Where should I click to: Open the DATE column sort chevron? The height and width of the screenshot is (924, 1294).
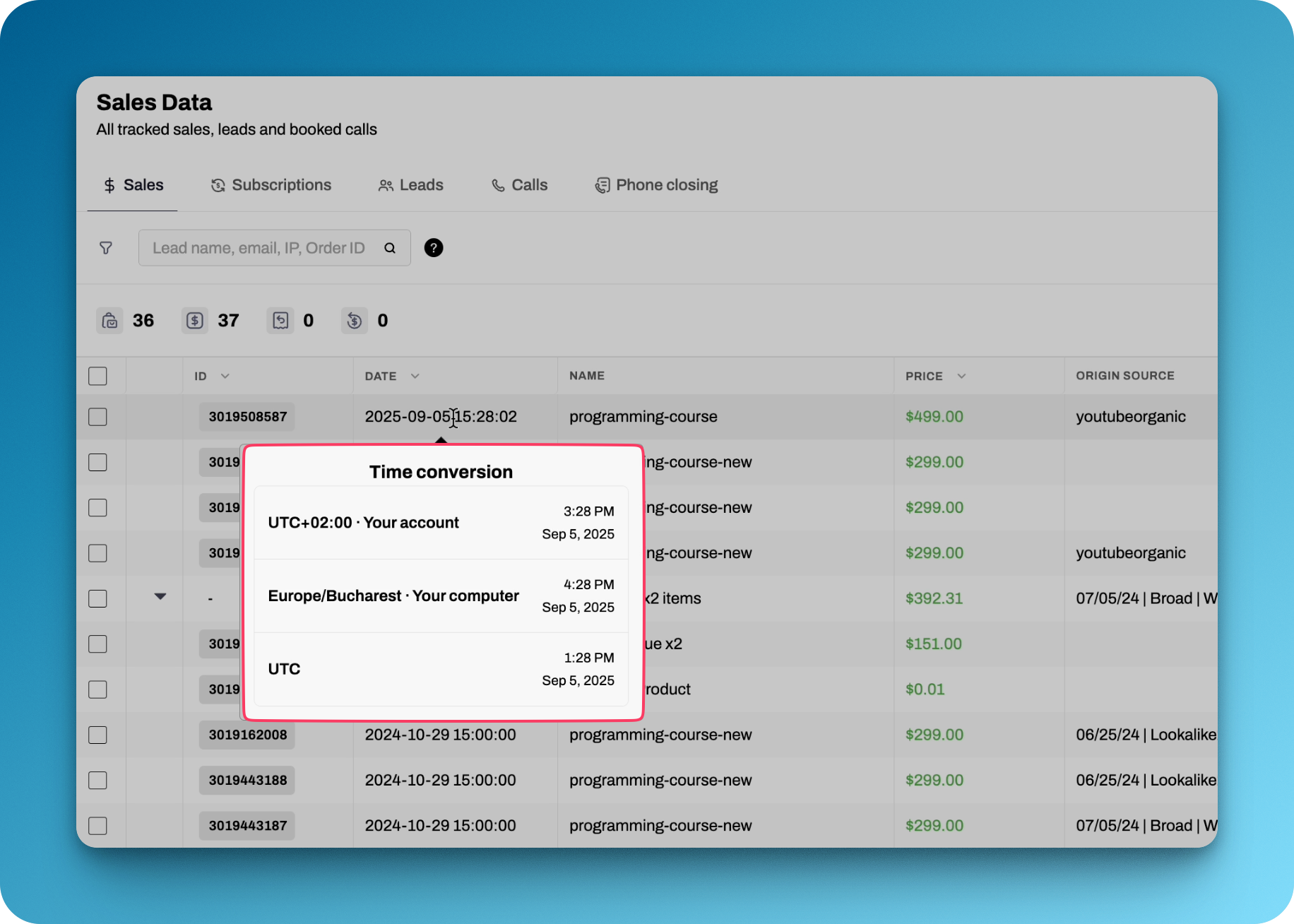[415, 376]
